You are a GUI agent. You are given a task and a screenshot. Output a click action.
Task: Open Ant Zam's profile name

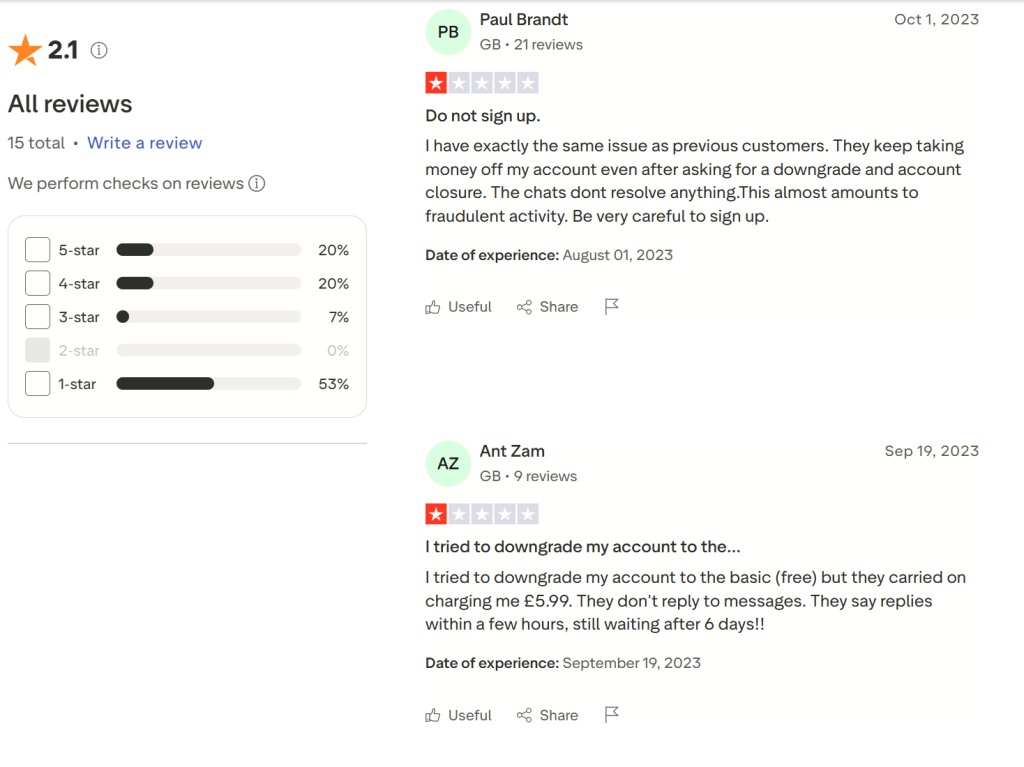(x=512, y=451)
